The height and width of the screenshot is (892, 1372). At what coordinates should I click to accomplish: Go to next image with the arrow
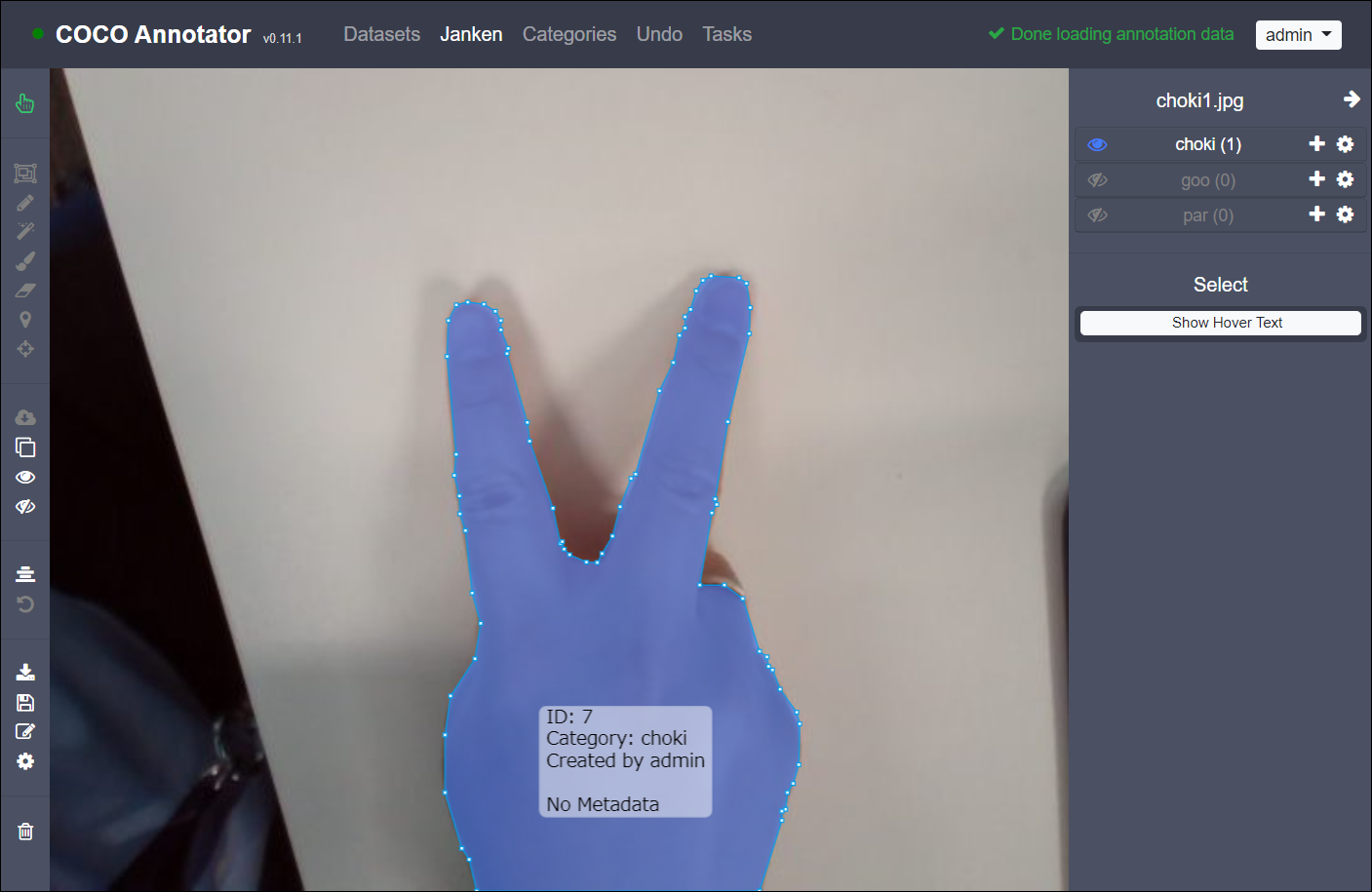point(1352,99)
